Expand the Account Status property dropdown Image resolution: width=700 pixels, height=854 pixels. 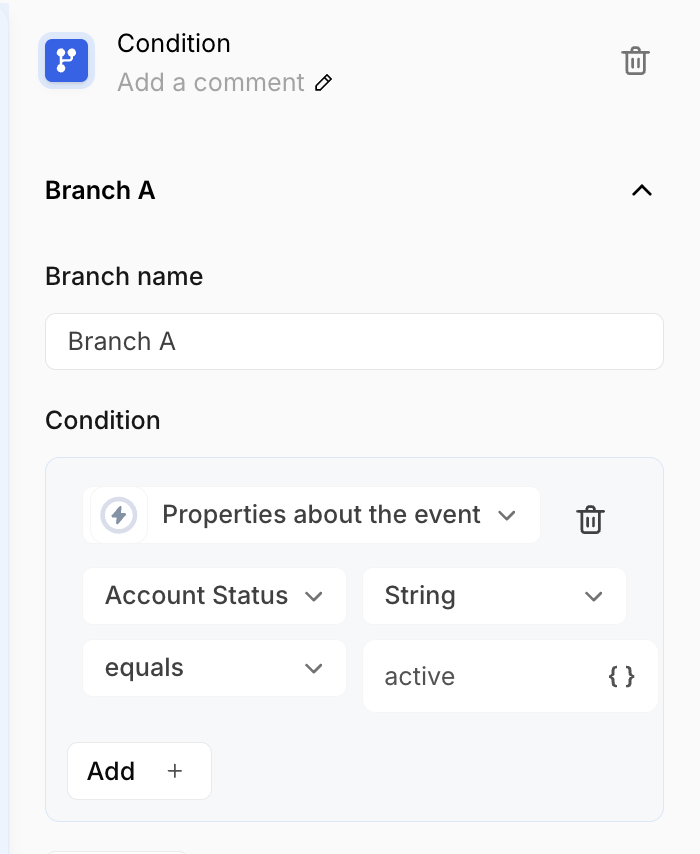[x=214, y=596]
